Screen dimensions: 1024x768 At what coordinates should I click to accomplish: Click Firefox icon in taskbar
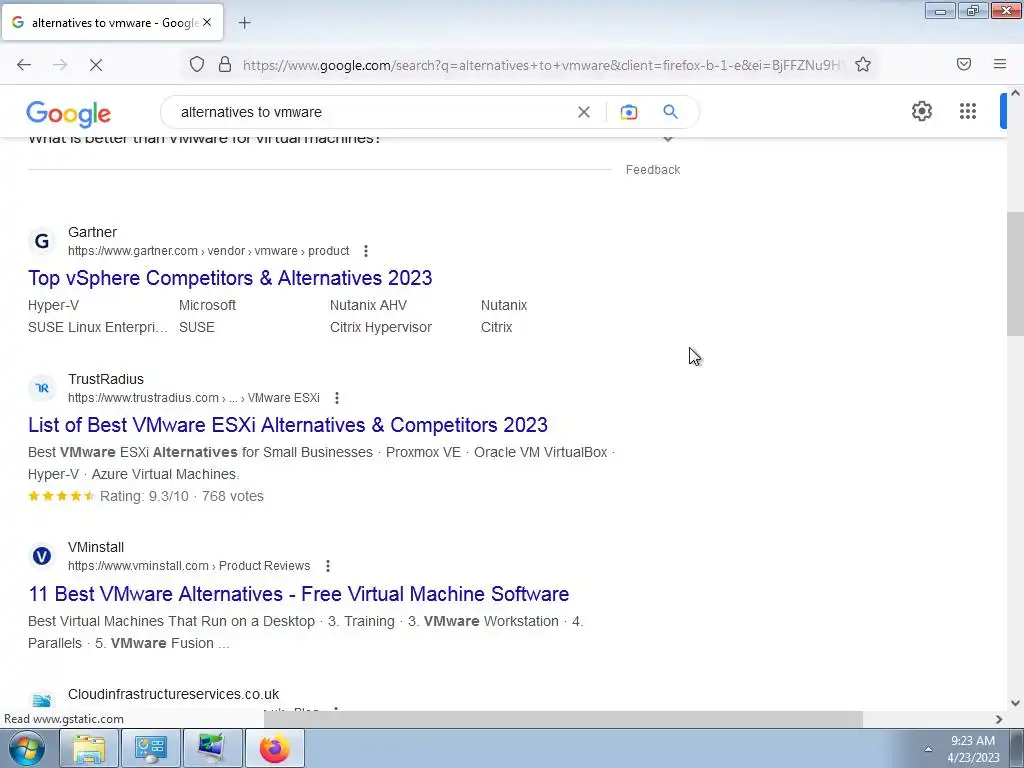(274, 748)
